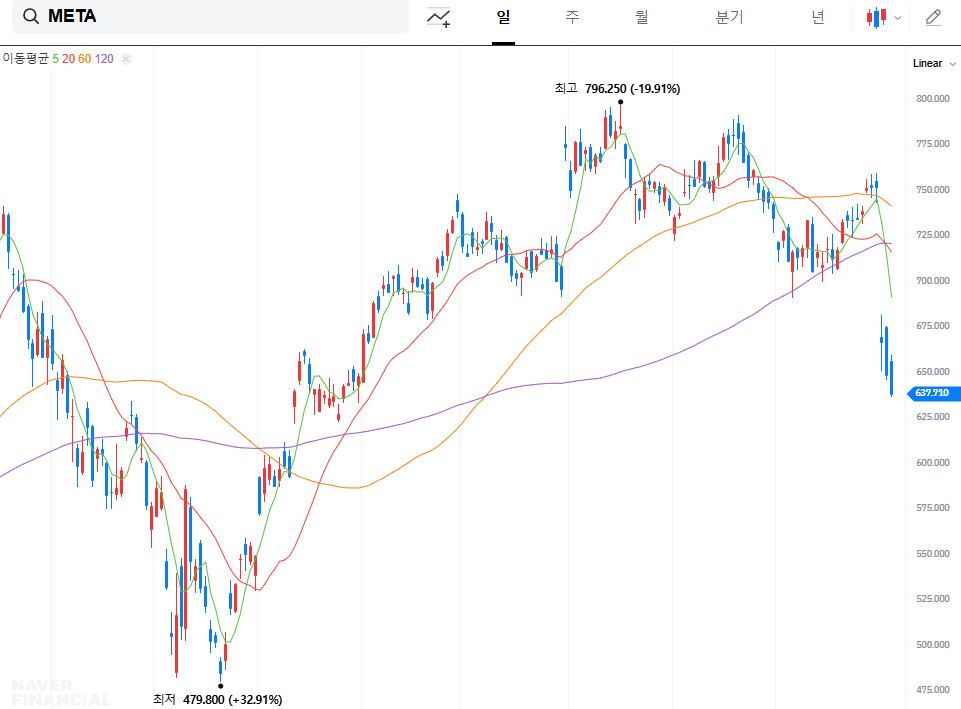Switch to the 월 (monthly) tab
The image size is (961, 709).
coord(641,17)
